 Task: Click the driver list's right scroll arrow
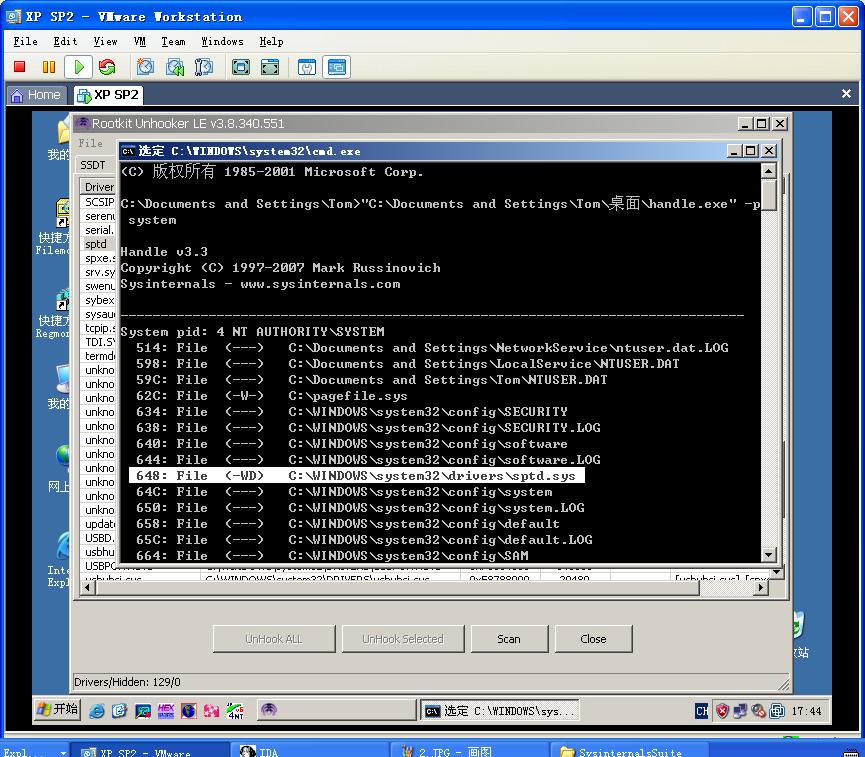tap(761, 588)
